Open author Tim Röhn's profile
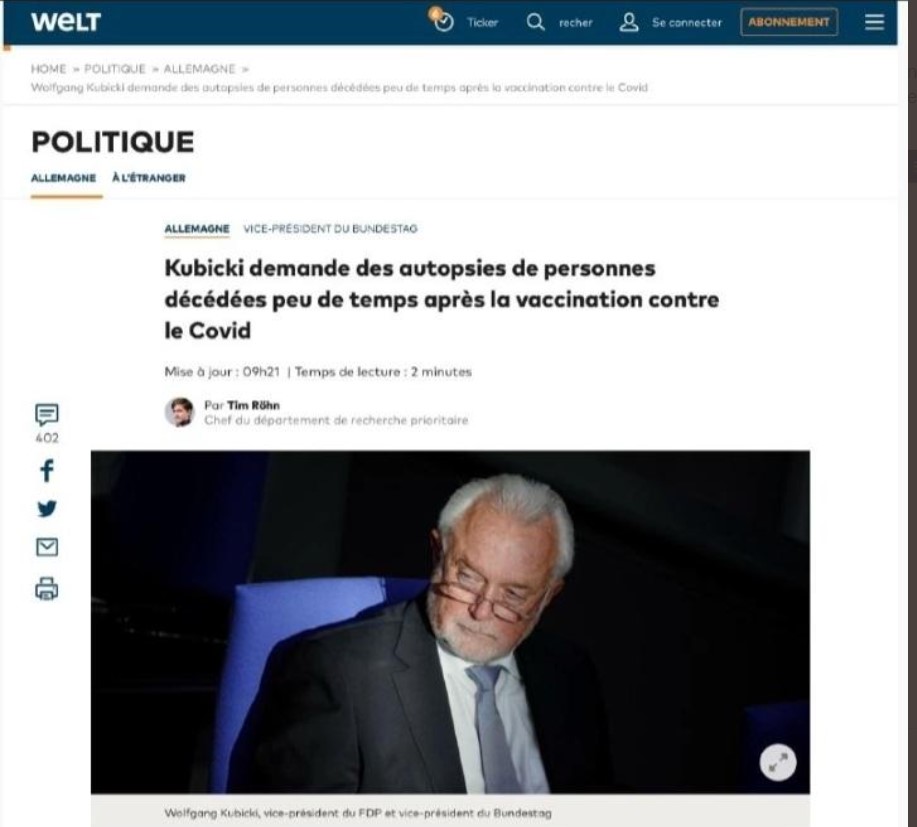This screenshot has height=827, width=917. 253,405
